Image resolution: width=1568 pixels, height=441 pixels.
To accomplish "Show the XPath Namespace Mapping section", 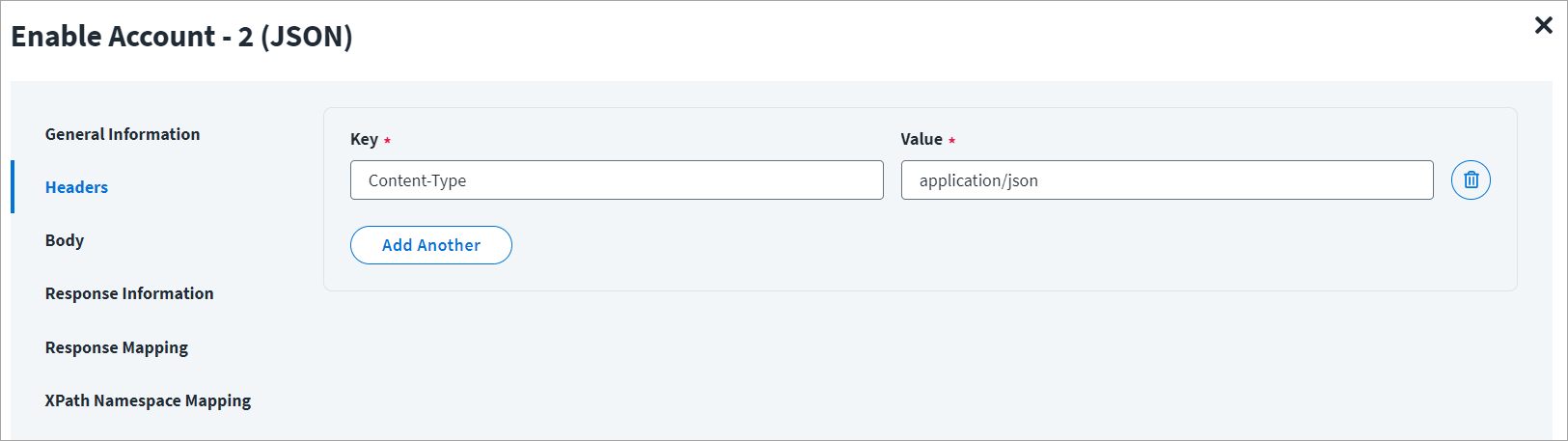I will 148,400.
